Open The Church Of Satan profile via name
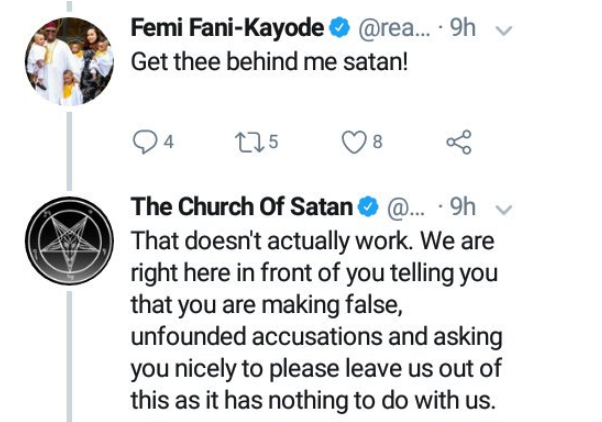 [x=242, y=209]
